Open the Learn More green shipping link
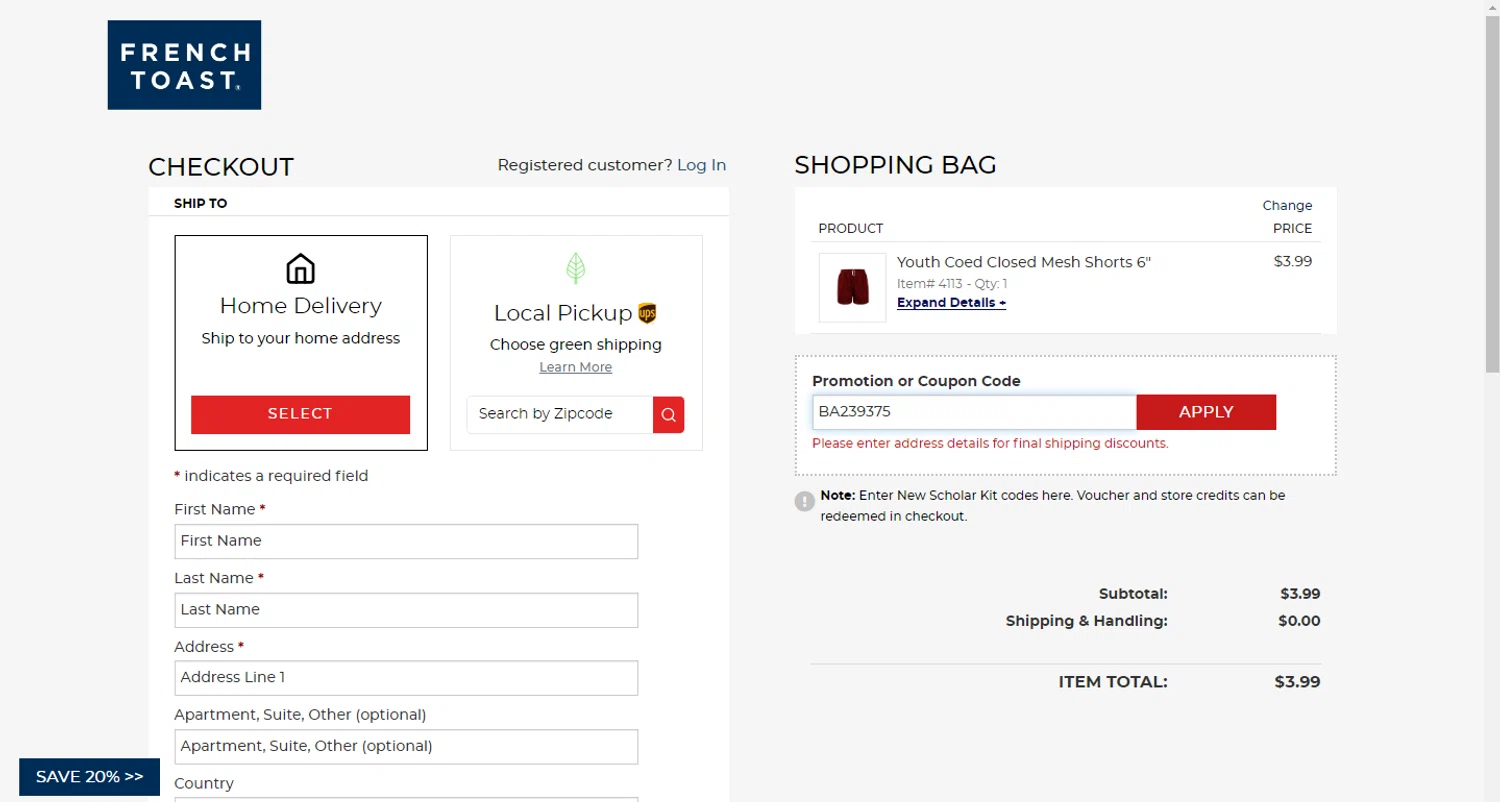The image size is (1500, 802). [575, 367]
